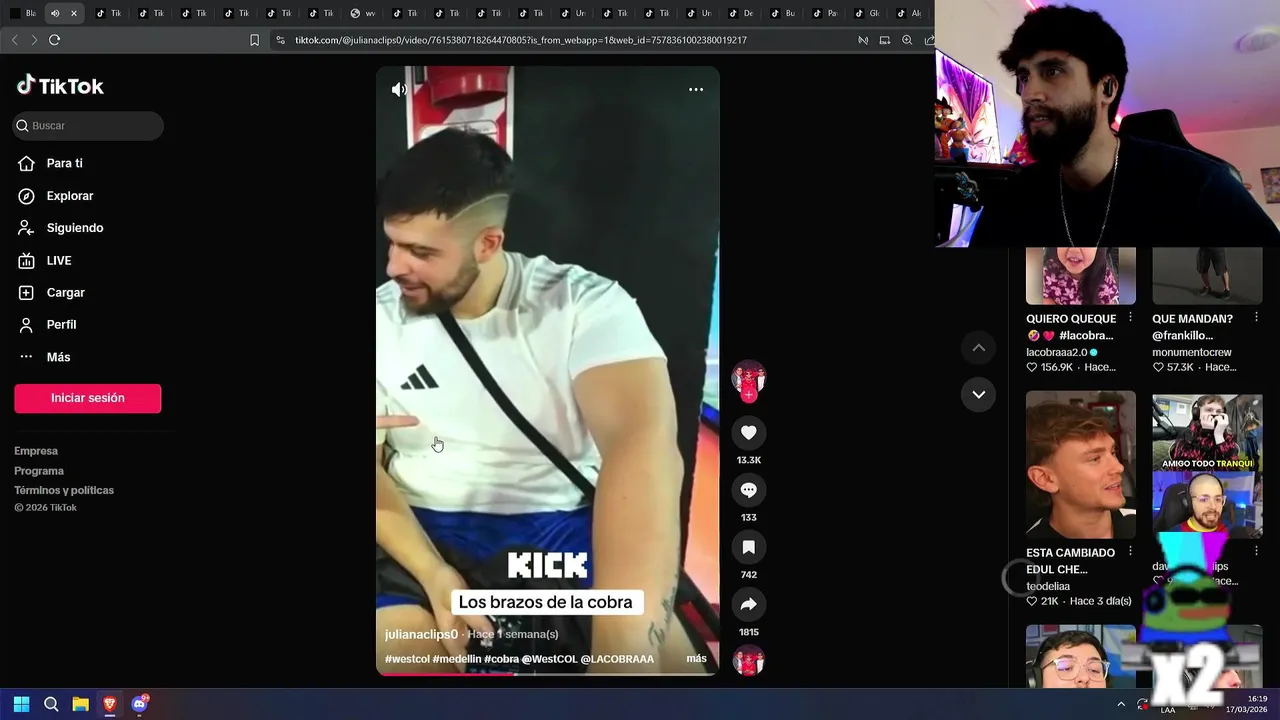This screenshot has height=720, width=1280.
Task: Click the @LACOBRAAA mention
Action: click(617, 659)
